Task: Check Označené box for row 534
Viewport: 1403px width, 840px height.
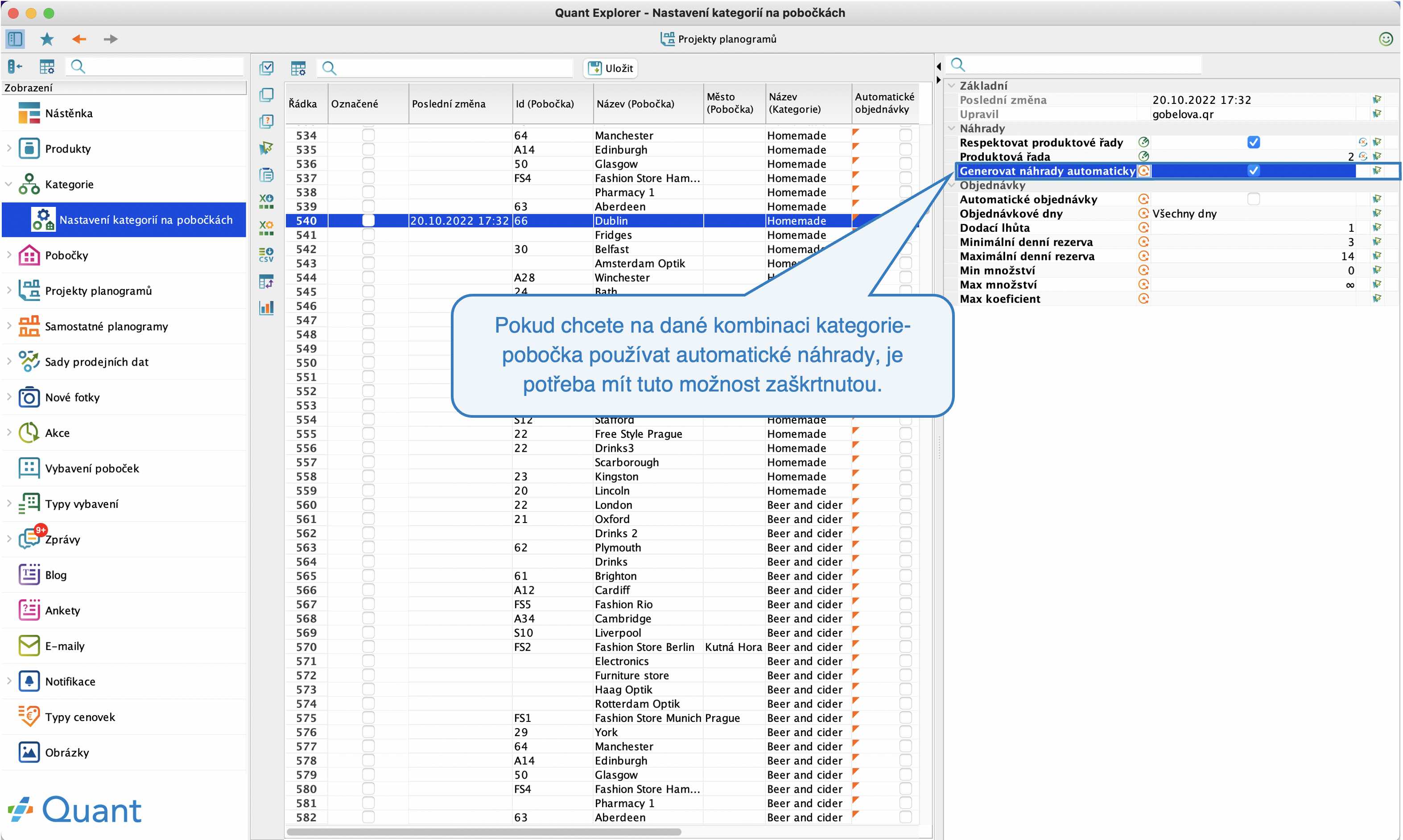Action: point(368,135)
